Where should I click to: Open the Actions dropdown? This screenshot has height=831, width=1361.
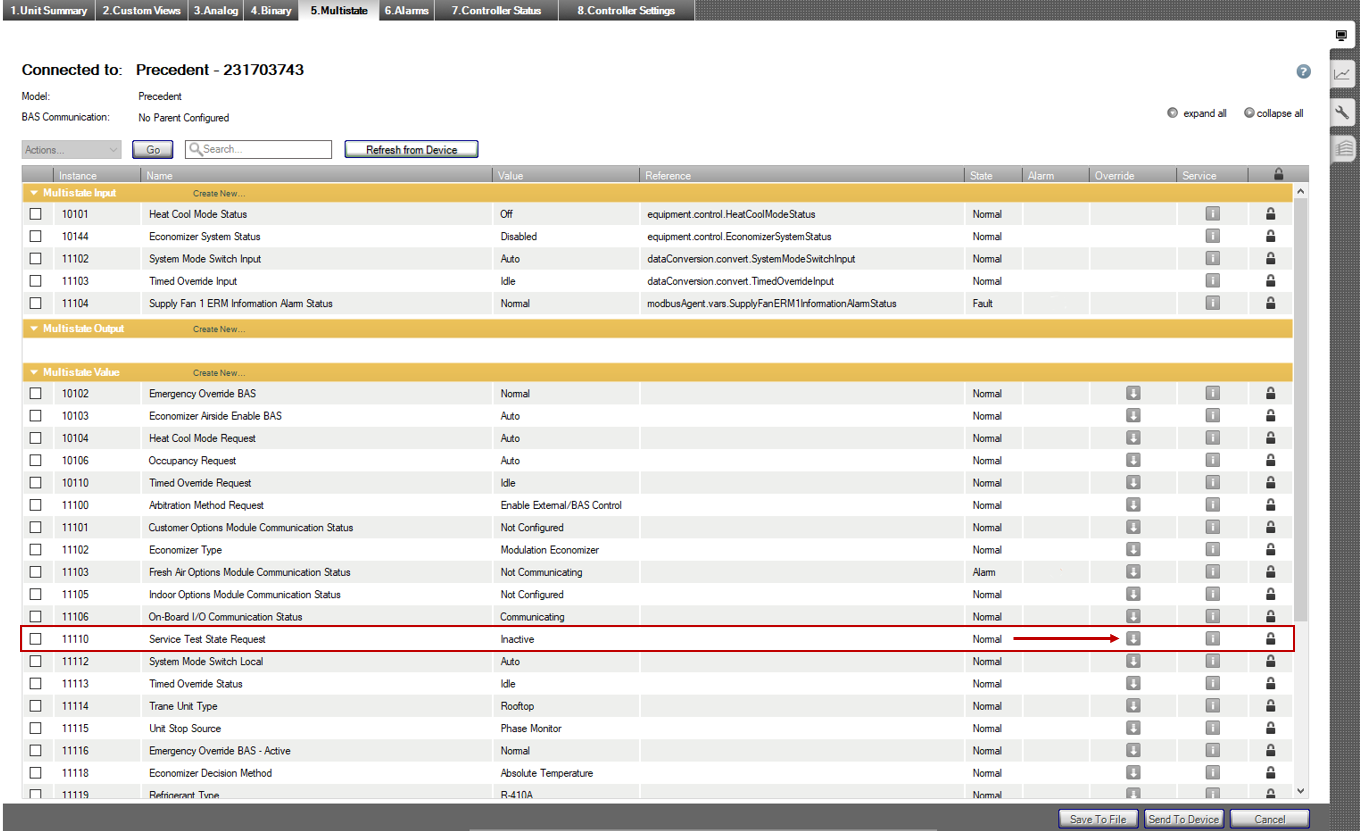(x=71, y=150)
